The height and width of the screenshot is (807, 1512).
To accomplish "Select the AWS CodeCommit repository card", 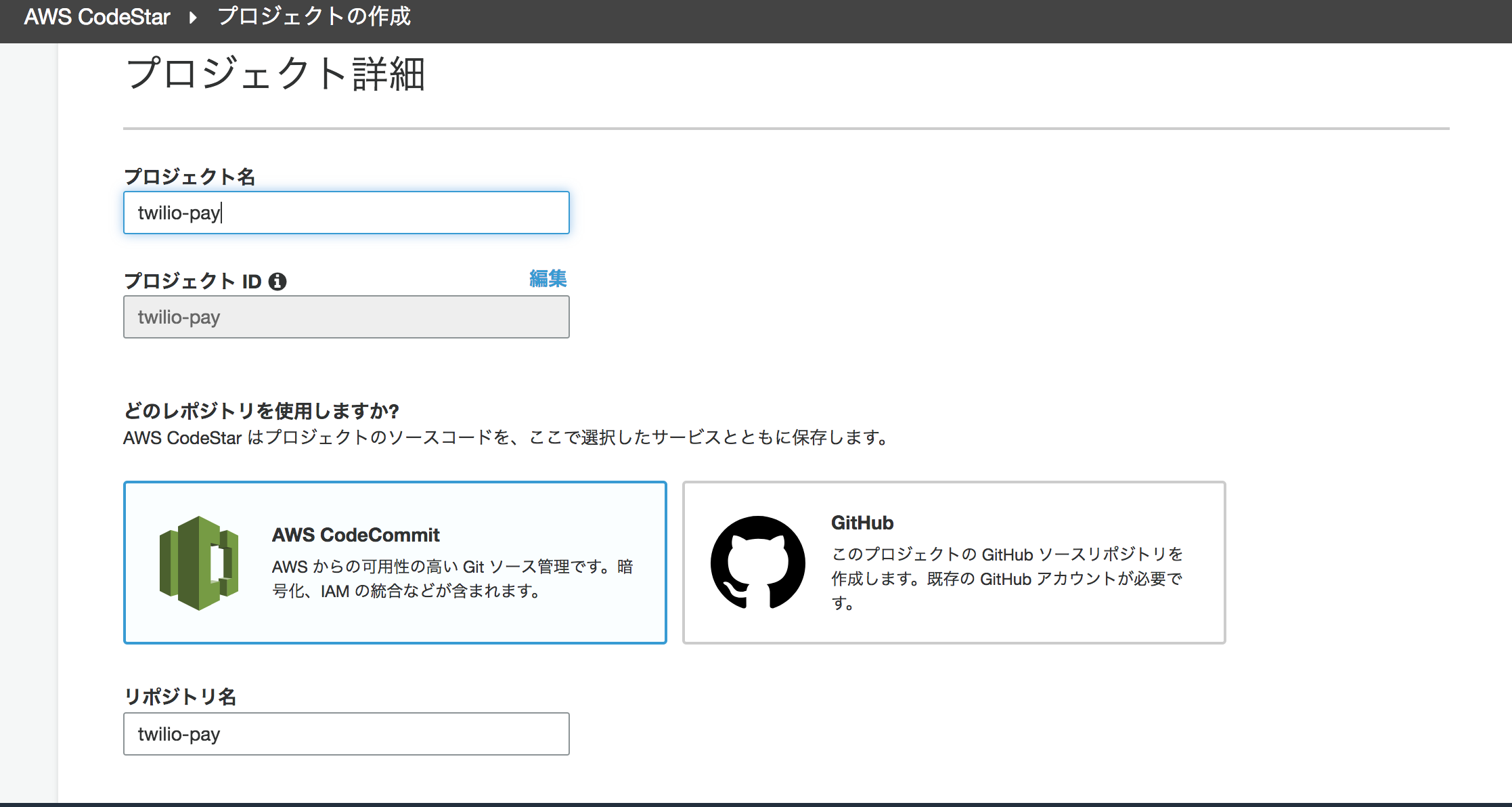I will (395, 563).
